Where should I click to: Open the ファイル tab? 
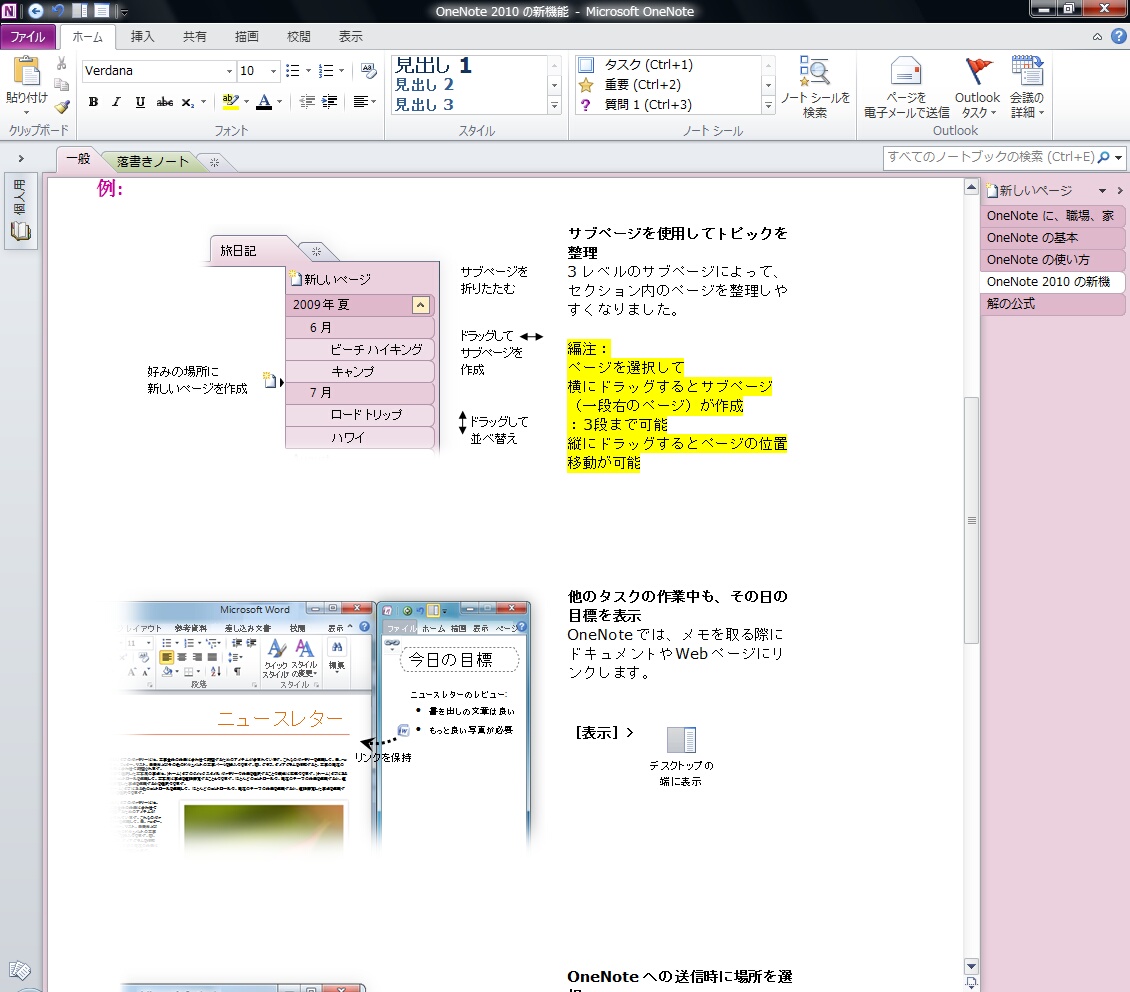[x=27, y=37]
